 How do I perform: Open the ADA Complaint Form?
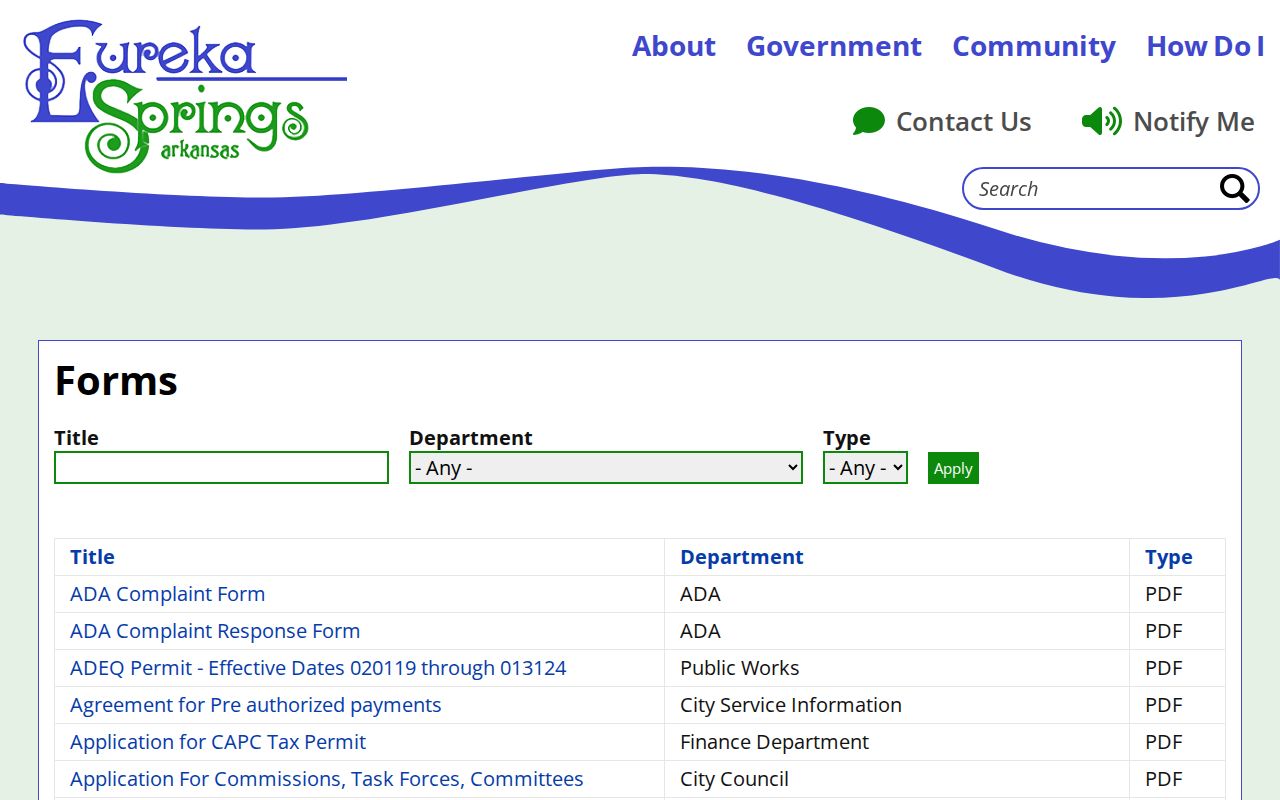pos(167,594)
